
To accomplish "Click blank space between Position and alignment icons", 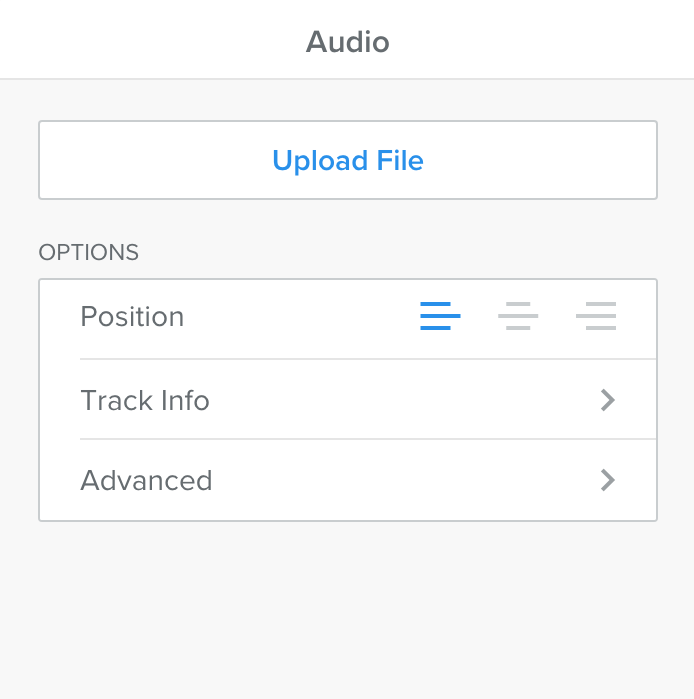I will [300, 317].
